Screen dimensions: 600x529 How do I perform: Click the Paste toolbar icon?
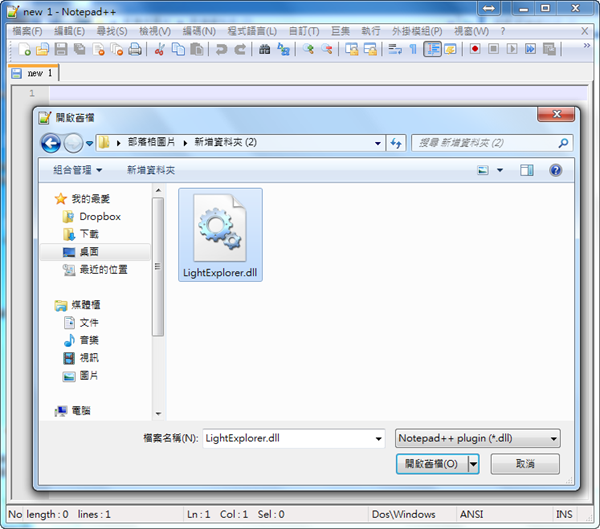(197, 49)
